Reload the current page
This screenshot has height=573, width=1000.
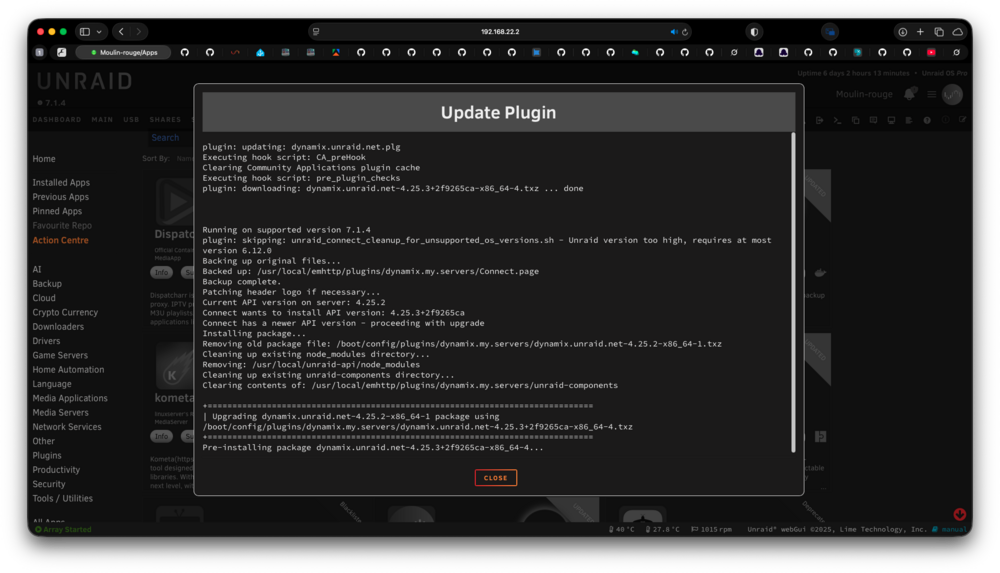(x=685, y=32)
